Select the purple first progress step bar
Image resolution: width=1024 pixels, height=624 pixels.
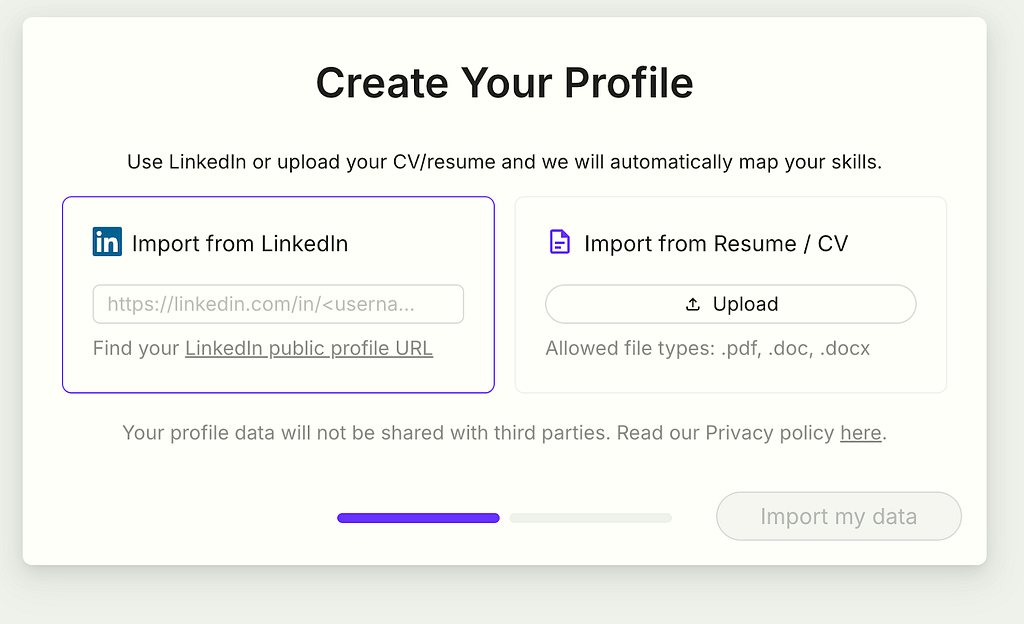click(x=419, y=518)
